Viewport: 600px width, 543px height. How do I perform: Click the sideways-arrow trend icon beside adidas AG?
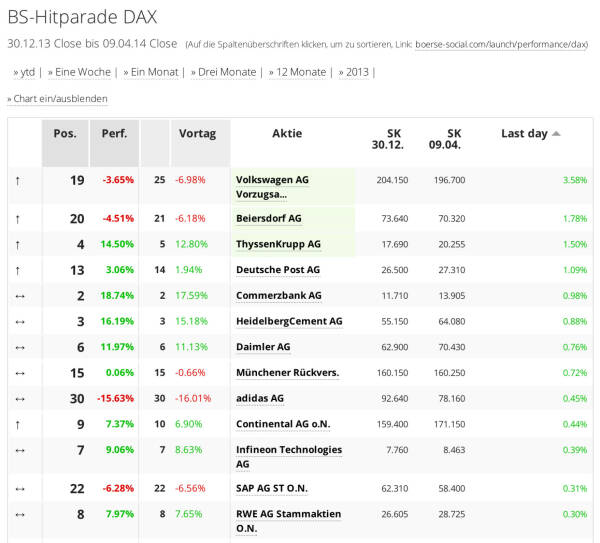point(17,398)
